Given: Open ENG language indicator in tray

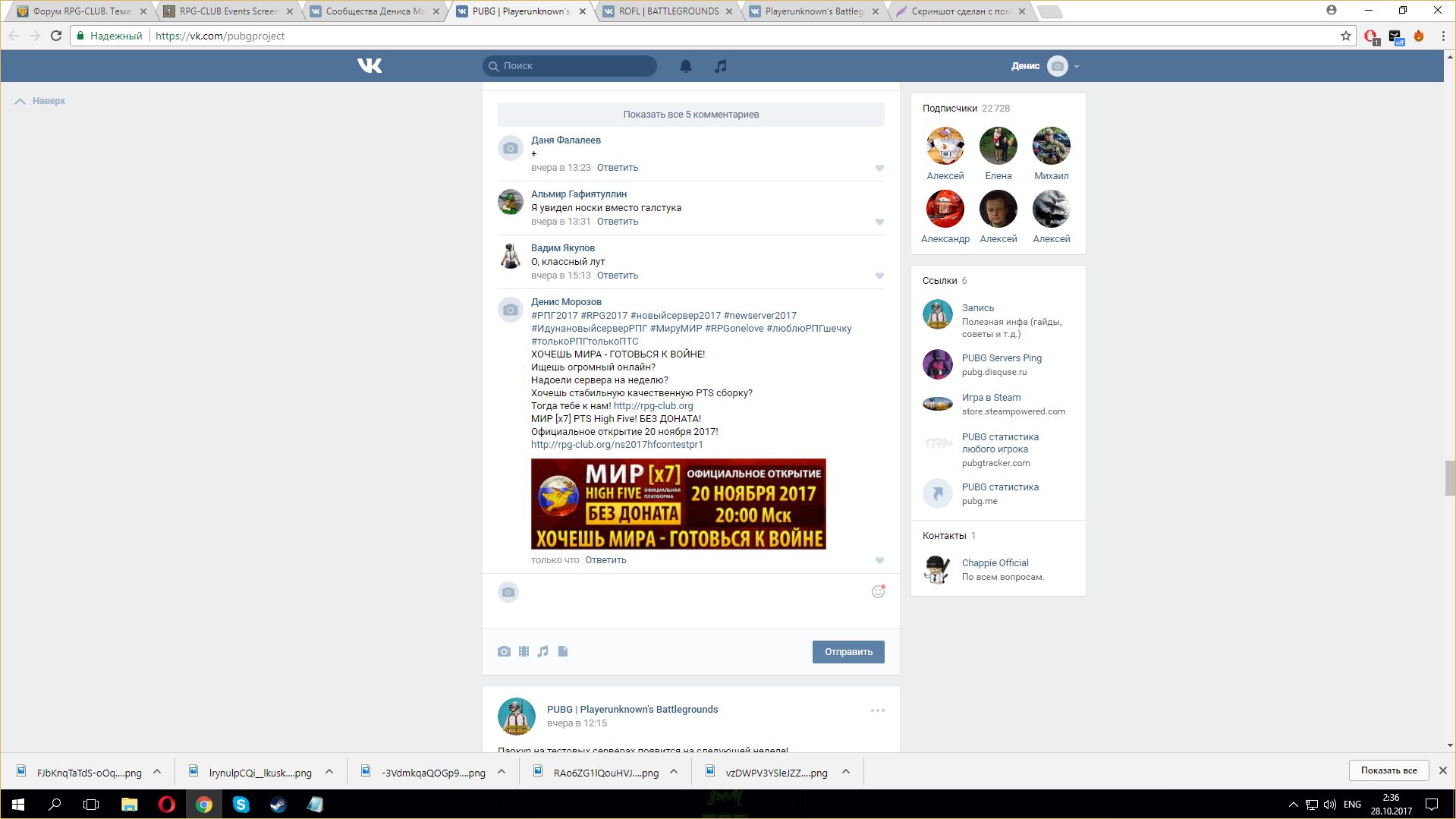Looking at the screenshot, I should (x=1352, y=805).
